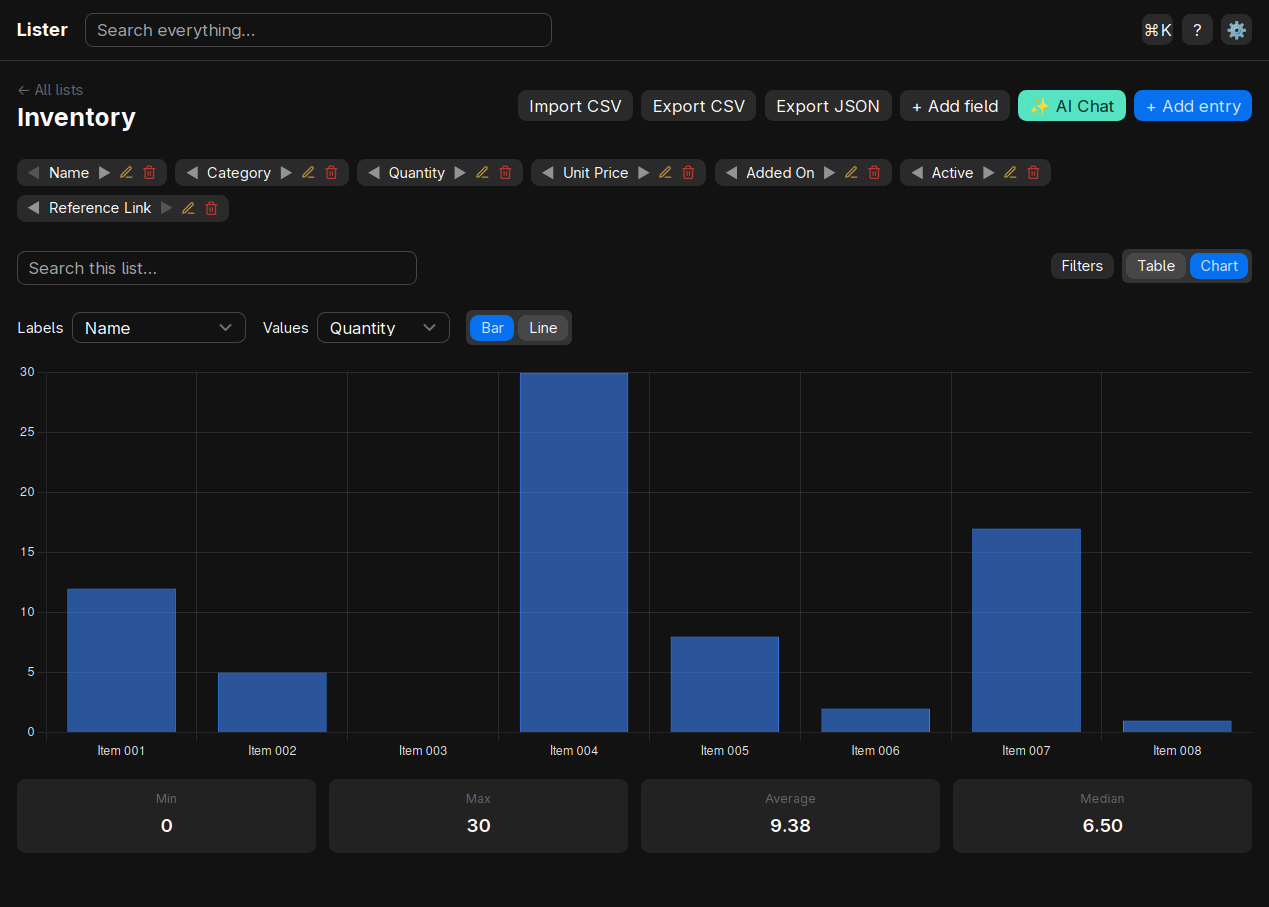Move Category field left
Image resolution: width=1269 pixels, height=907 pixels.
point(192,173)
